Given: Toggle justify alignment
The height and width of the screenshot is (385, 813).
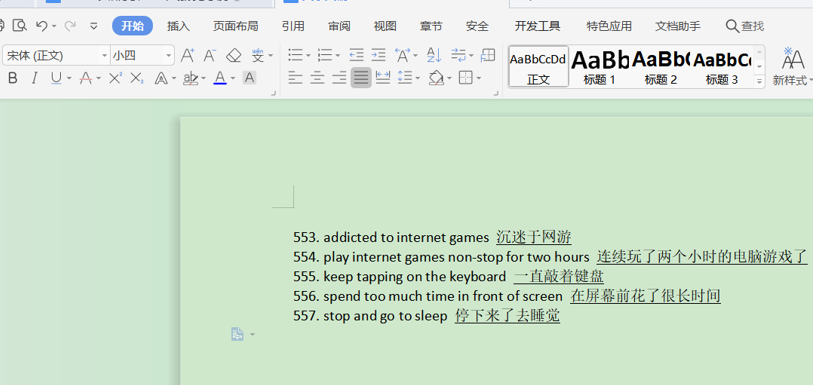Looking at the screenshot, I should click(x=361, y=78).
